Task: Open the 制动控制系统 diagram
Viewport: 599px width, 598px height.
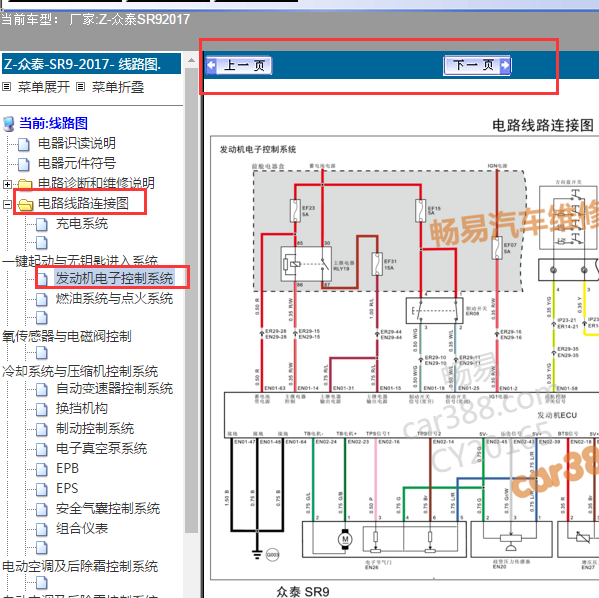Action: click(95, 428)
